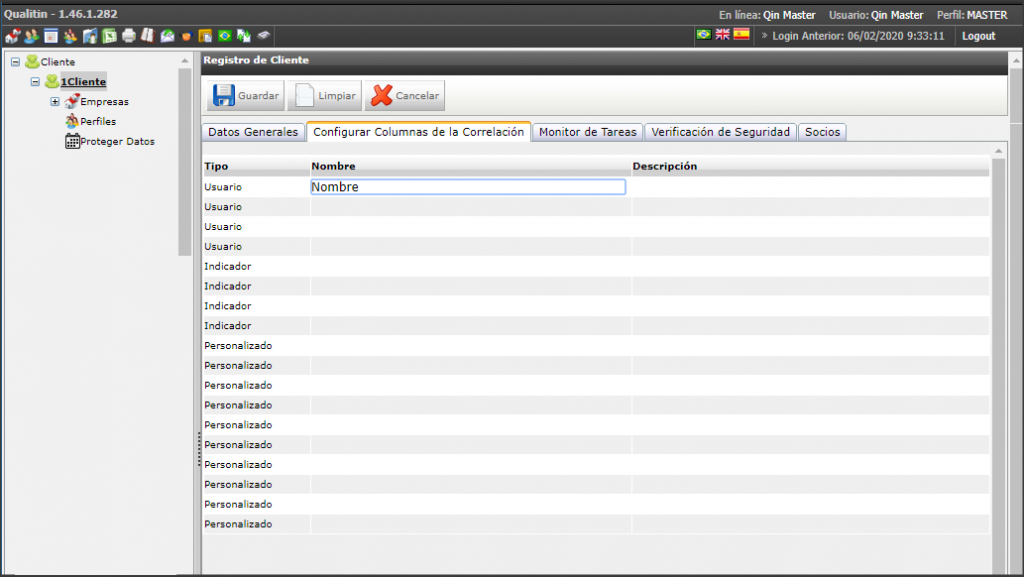Open Verificación de Seguridad tab
1024x577 pixels.
pos(720,132)
